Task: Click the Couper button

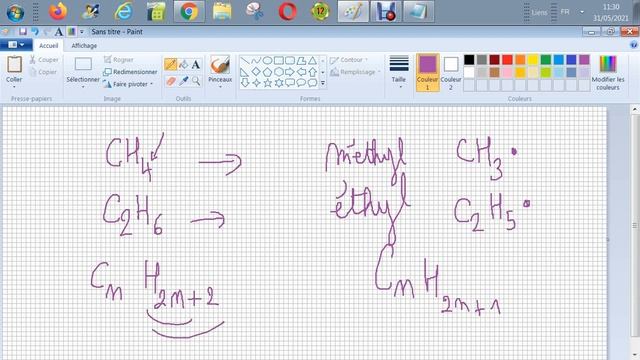Action: point(44,60)
